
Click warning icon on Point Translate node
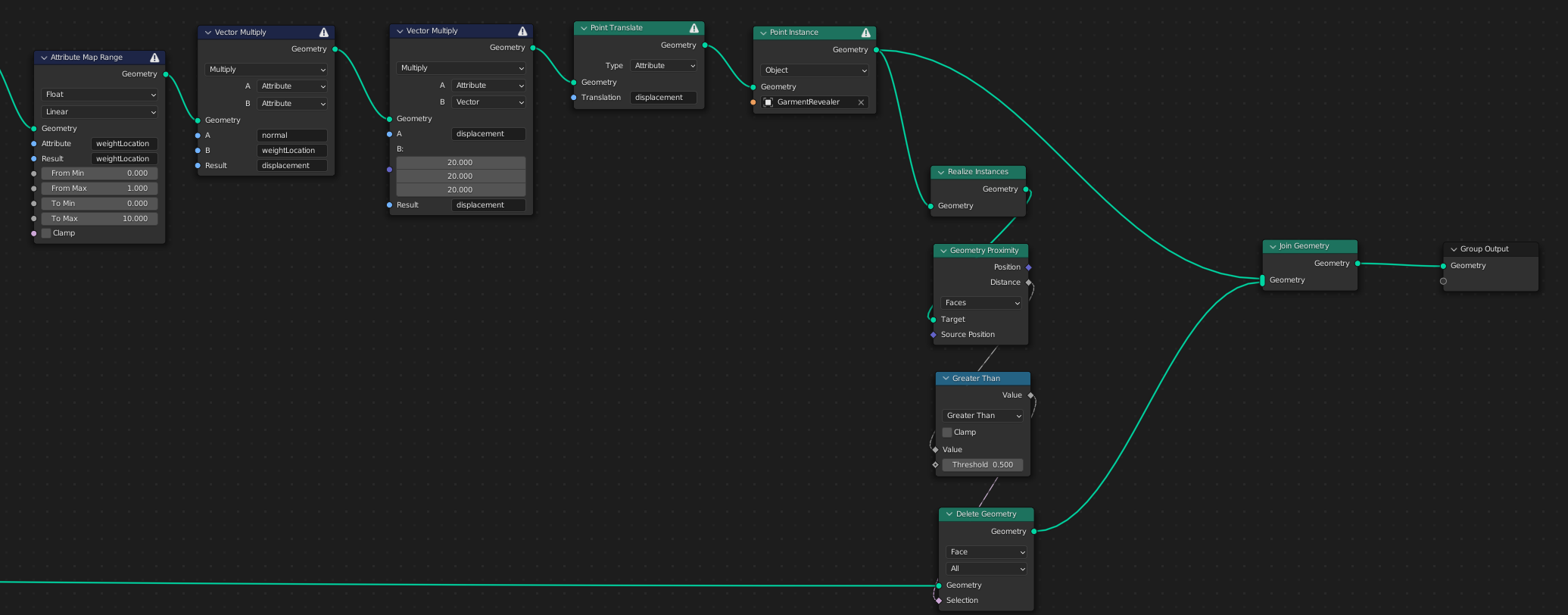click(x=694, y=28)
